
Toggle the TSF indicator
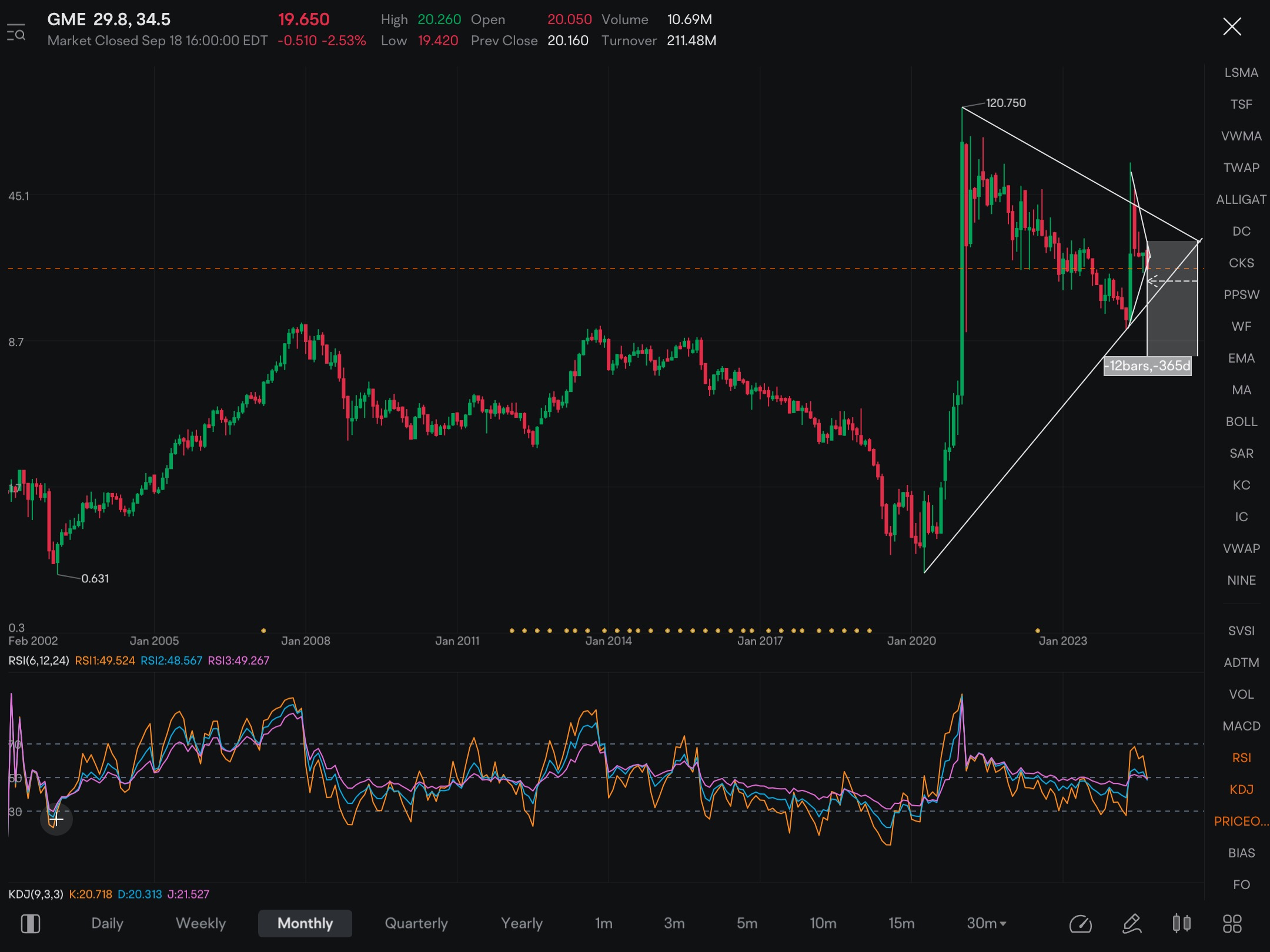[1241, 105]
